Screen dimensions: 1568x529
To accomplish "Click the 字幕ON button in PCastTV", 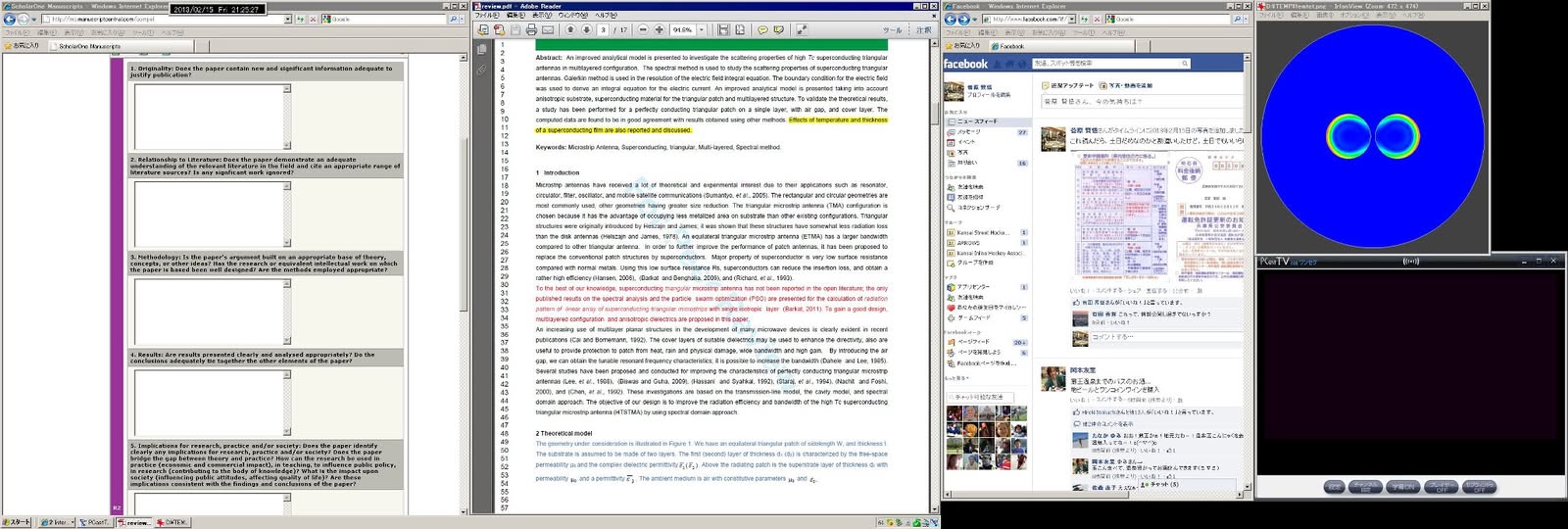I will (x=1404, y=486).
